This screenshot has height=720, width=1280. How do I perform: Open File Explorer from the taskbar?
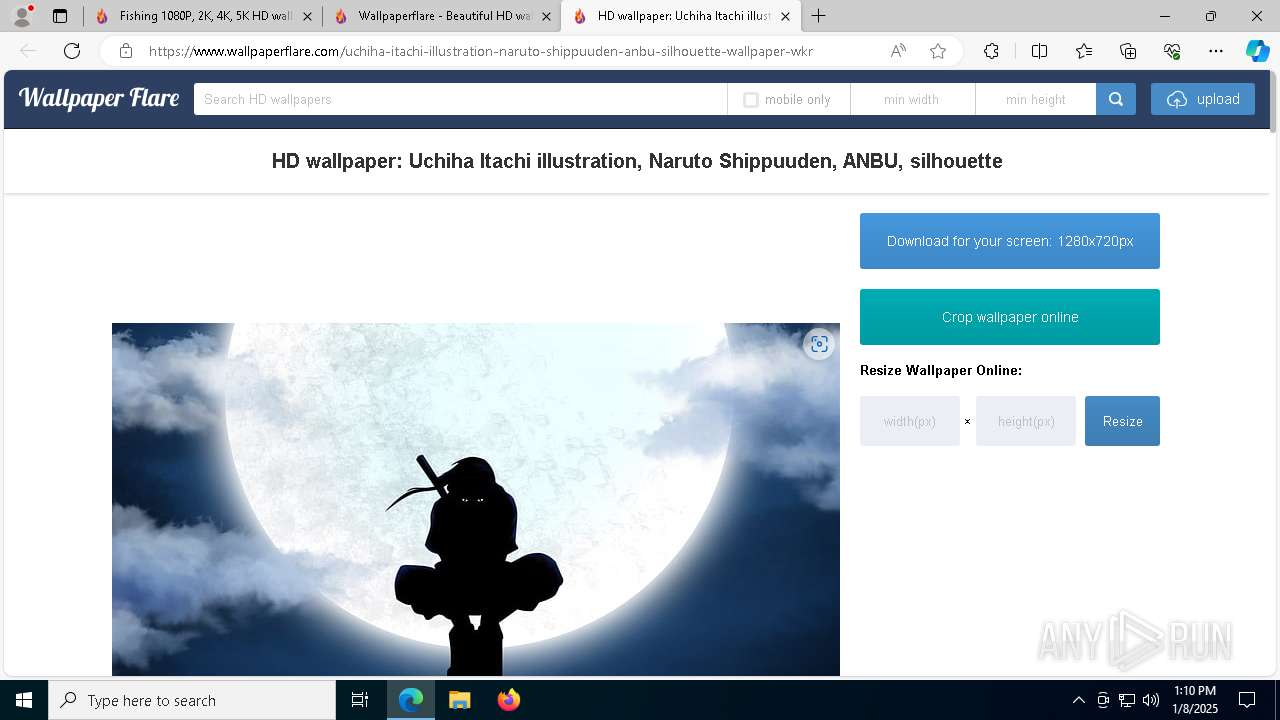pyautogui.click(x=460, y=700)
